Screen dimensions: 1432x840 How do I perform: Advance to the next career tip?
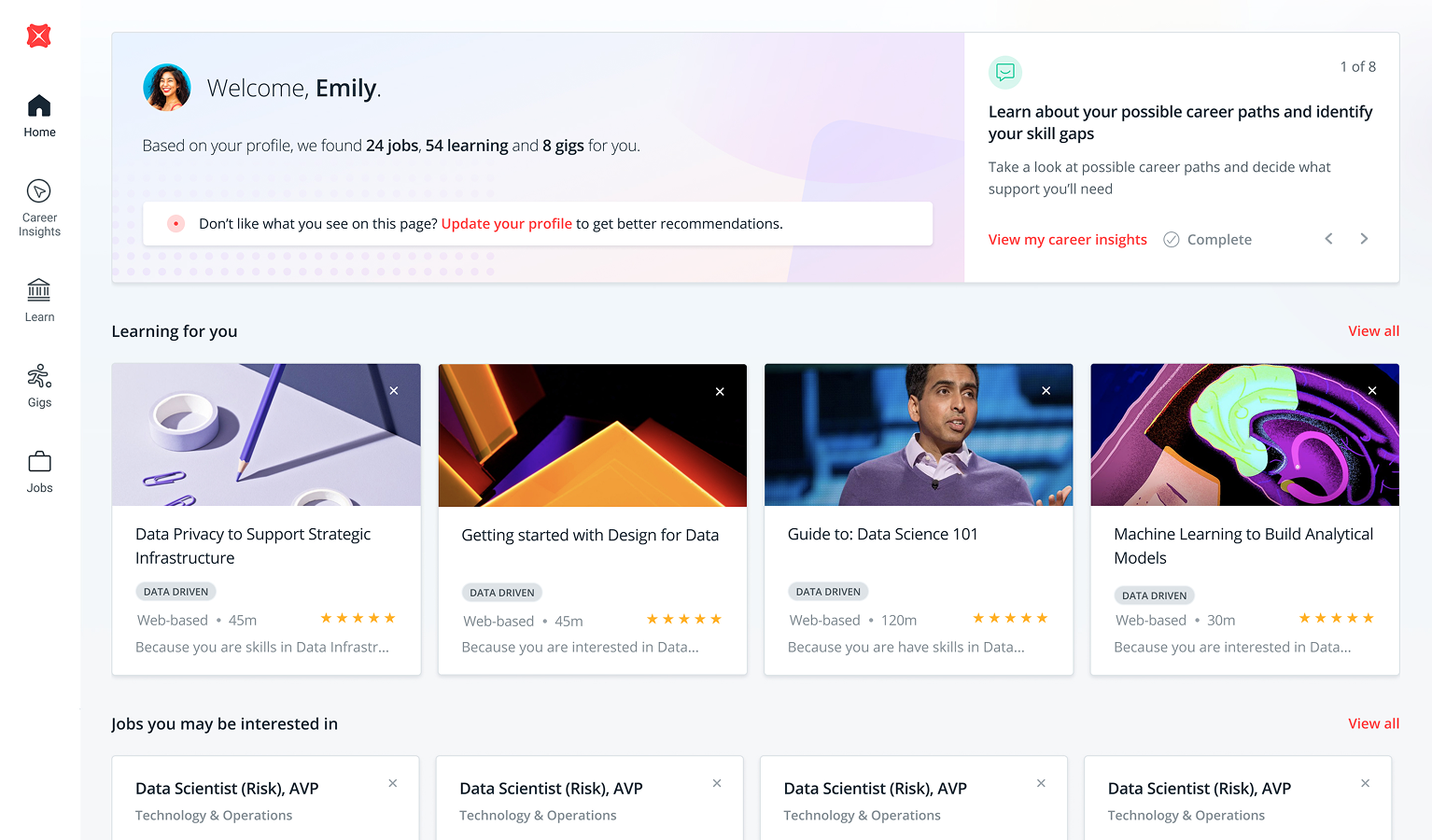click(x=1364, y=238)
